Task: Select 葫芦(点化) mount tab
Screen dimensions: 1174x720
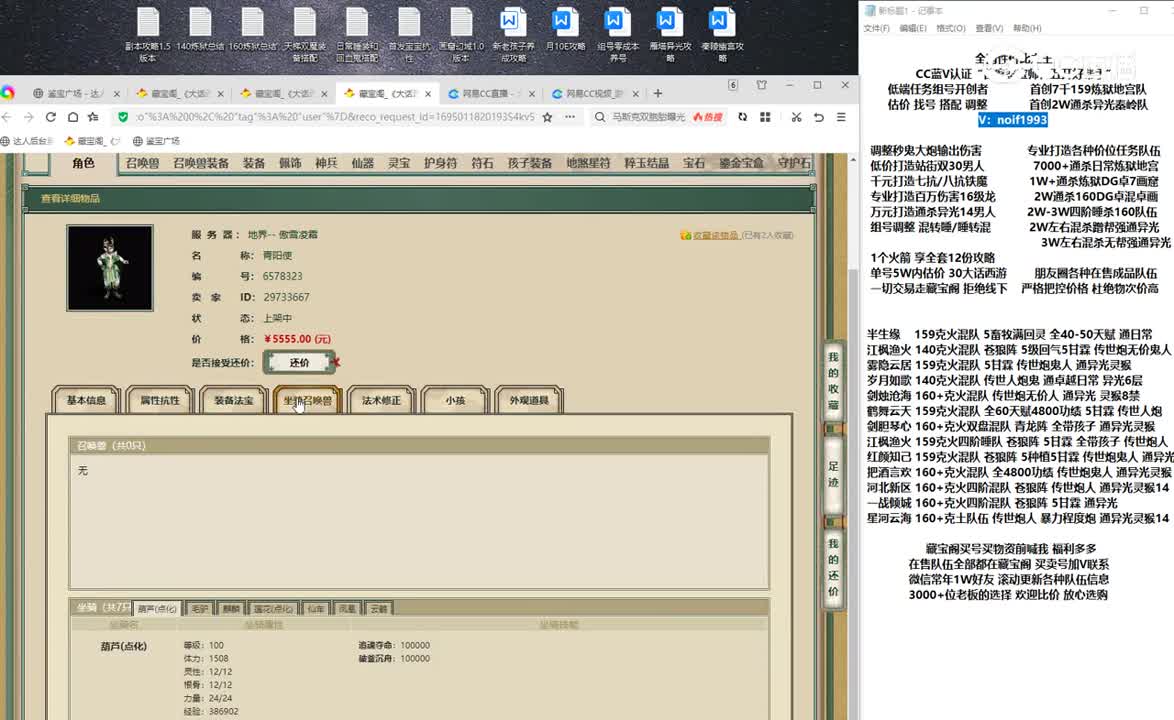Action: [x=157, y=608]
